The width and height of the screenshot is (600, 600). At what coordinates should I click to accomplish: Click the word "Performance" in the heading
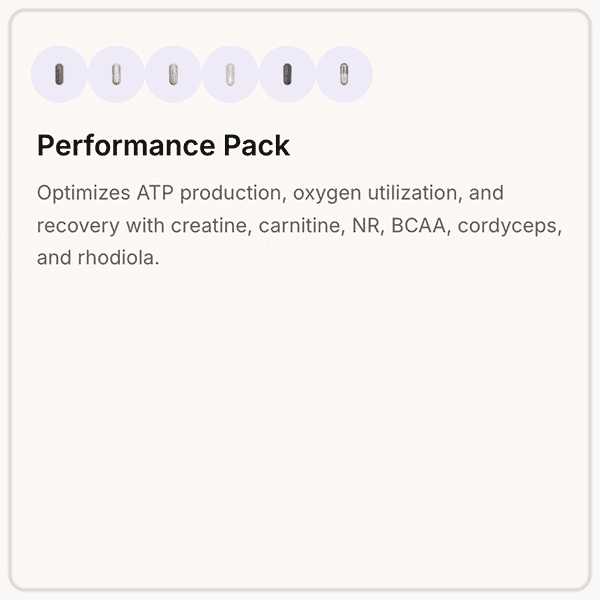126,146
